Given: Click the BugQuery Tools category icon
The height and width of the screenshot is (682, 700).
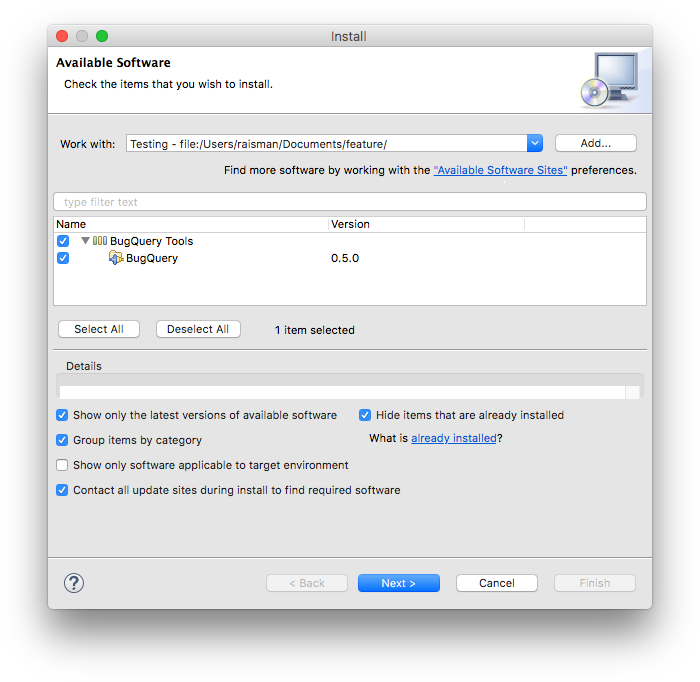Looking at the screenshot, I should pos(100,241).
